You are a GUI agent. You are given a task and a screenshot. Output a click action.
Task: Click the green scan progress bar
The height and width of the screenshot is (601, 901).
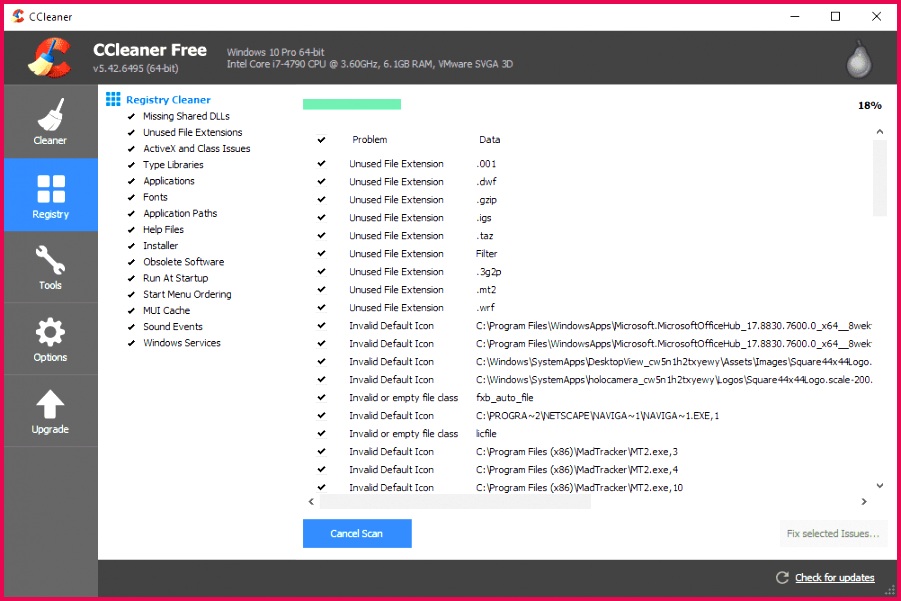(x=351, y=103)
